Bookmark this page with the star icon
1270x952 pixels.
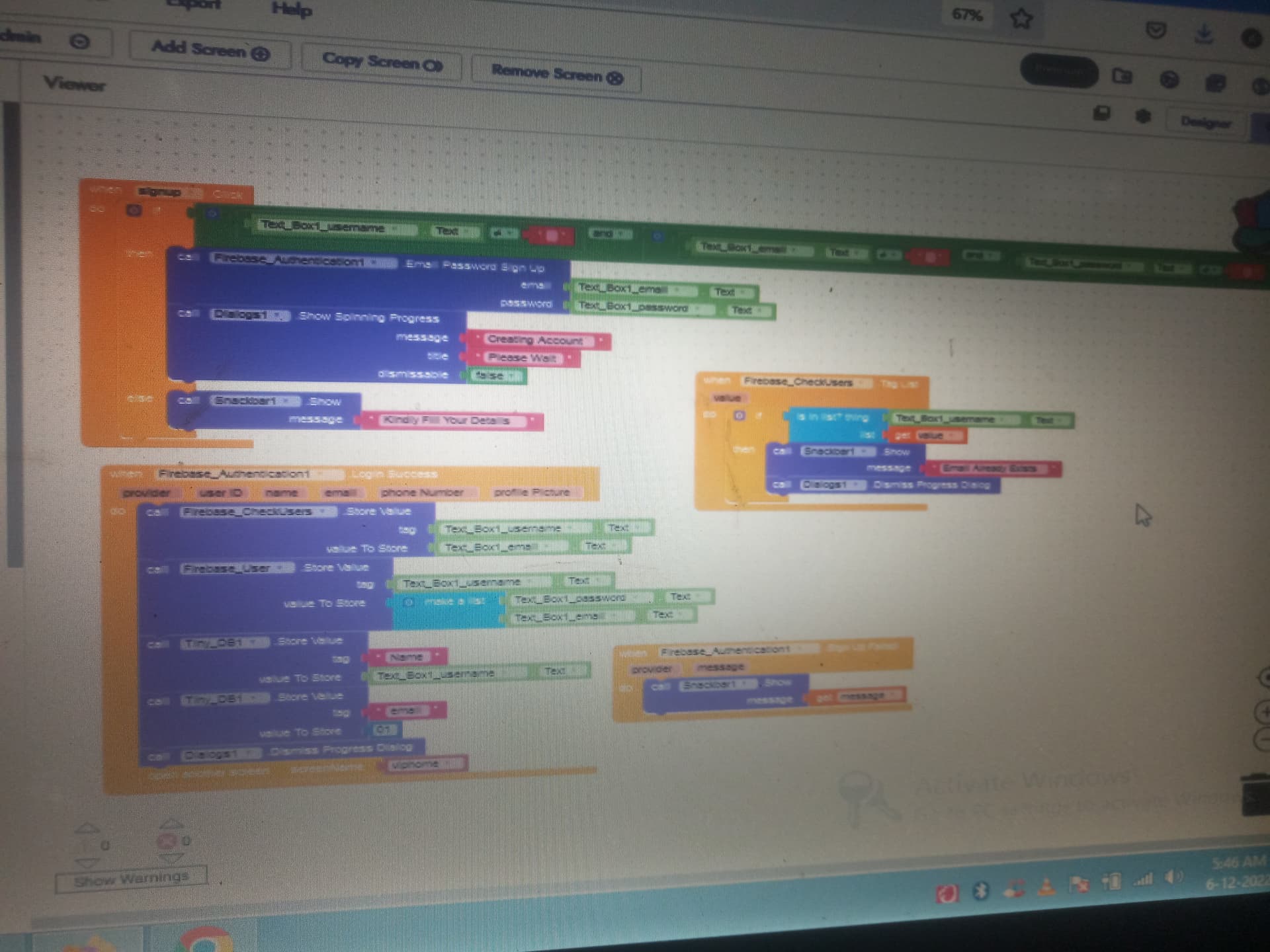coord(1021,19)
